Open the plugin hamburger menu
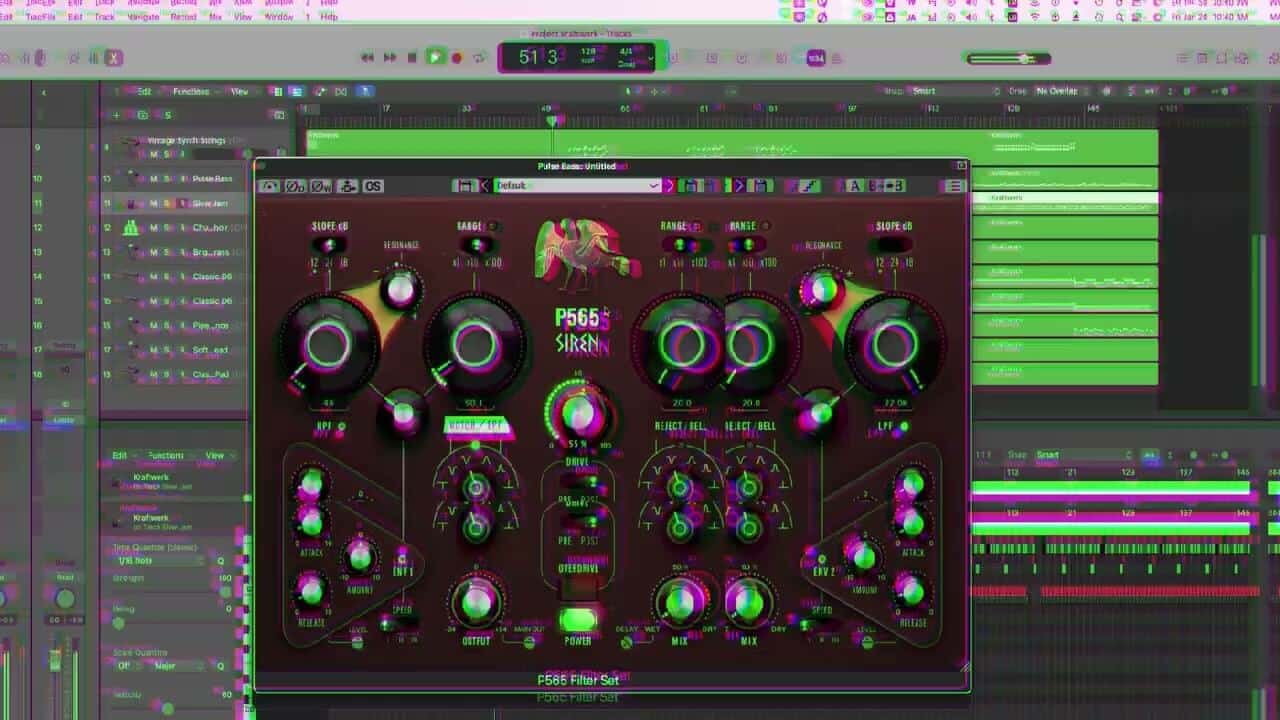 tap(954, 186)
